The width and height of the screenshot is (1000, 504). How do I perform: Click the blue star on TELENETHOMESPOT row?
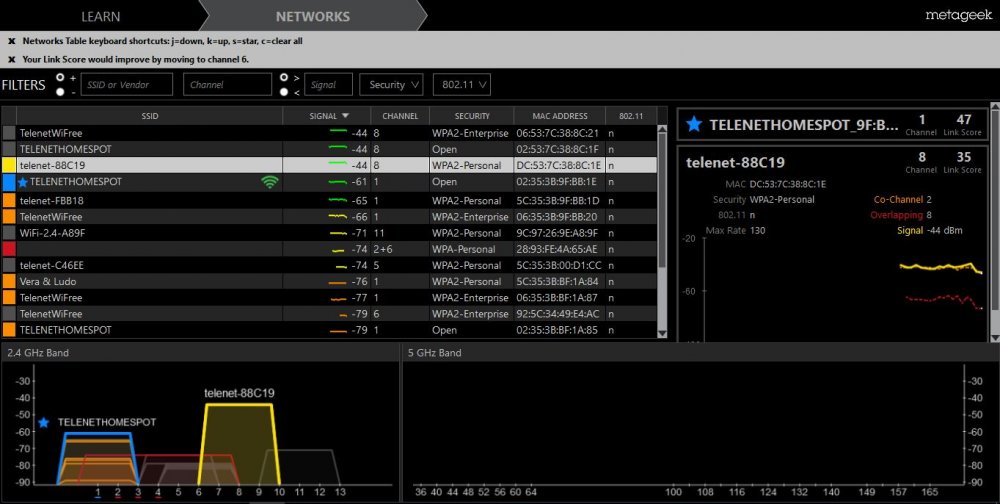[23, 182]
